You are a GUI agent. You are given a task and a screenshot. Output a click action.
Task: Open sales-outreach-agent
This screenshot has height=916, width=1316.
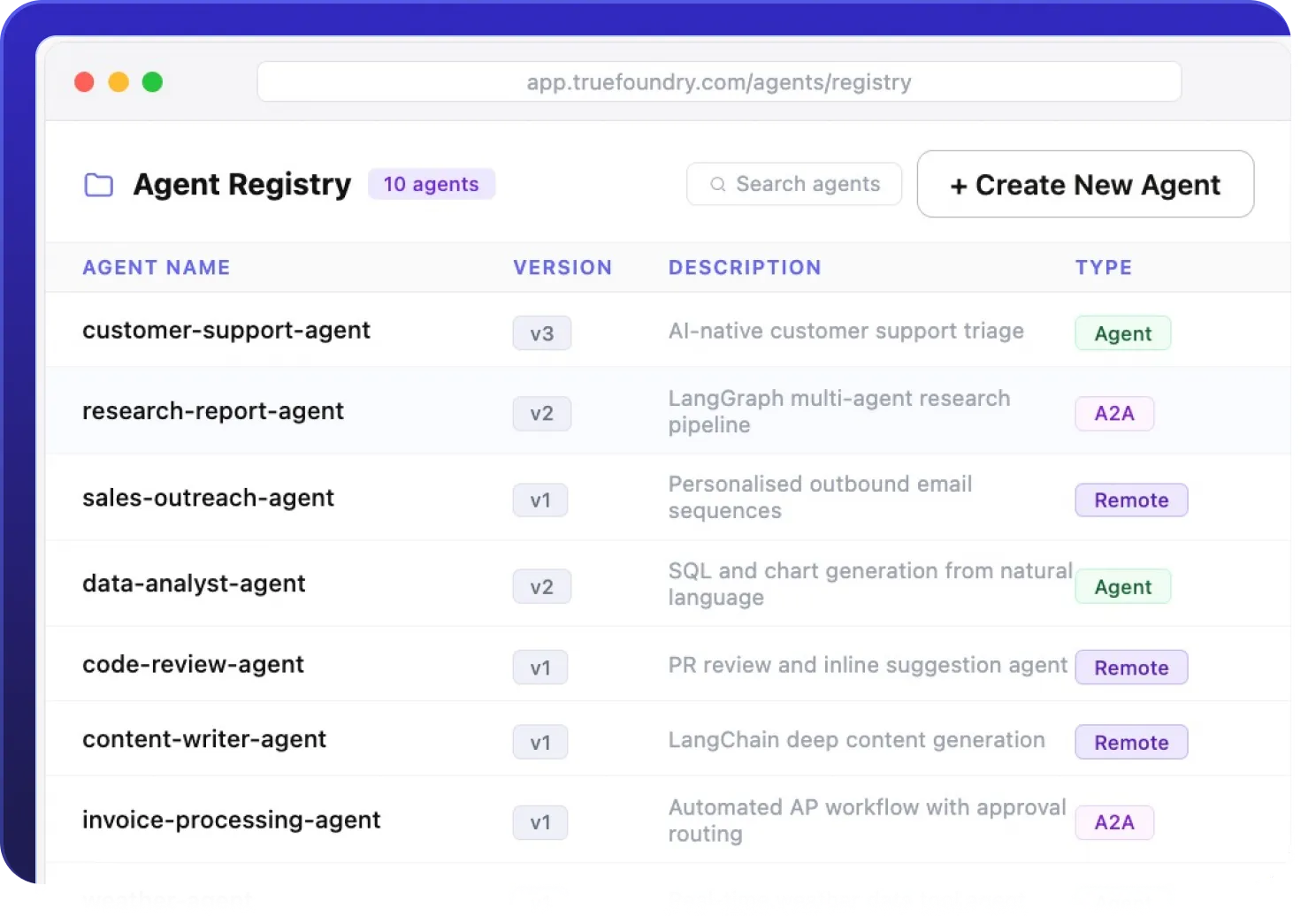(208, 498)
